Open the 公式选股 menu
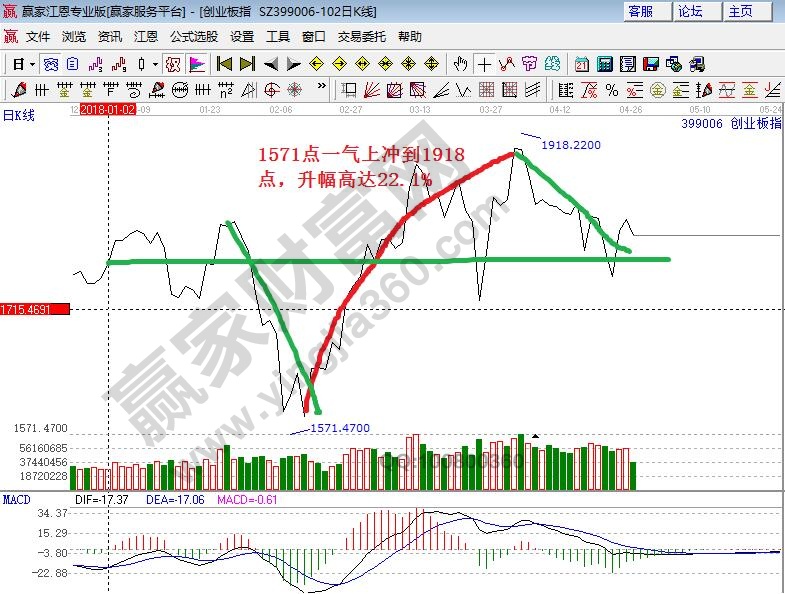 point(193,37)
